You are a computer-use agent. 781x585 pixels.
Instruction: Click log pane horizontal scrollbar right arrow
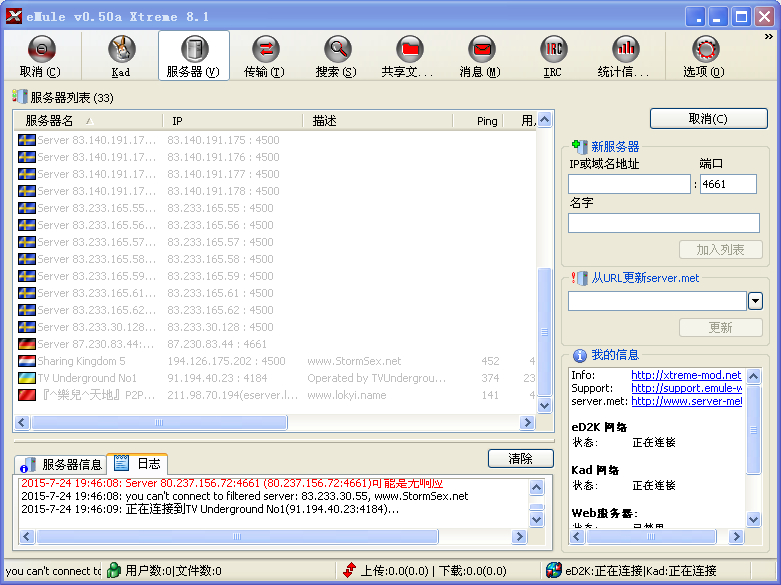(520, 536)
